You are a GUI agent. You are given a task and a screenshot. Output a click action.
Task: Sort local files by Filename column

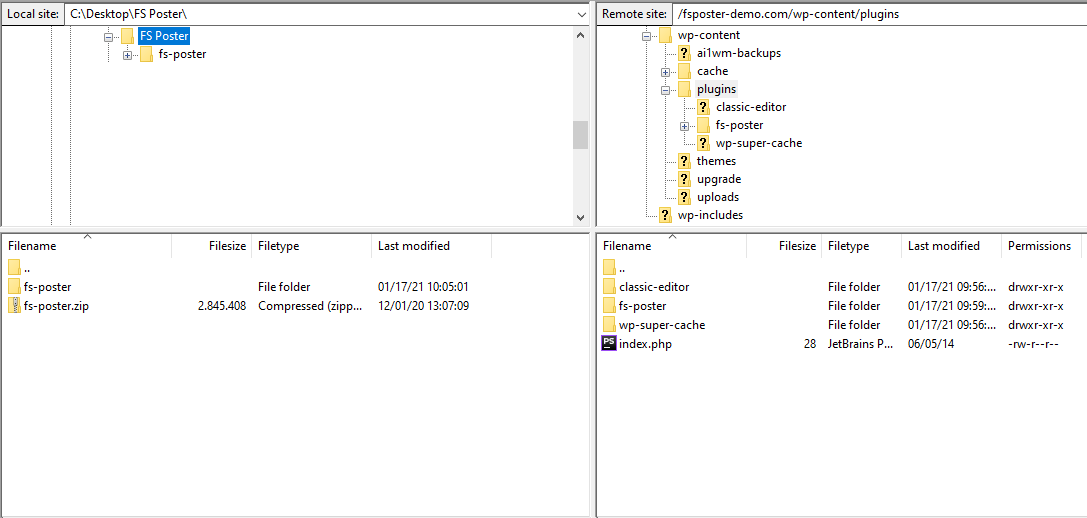(x=87, y=245)
